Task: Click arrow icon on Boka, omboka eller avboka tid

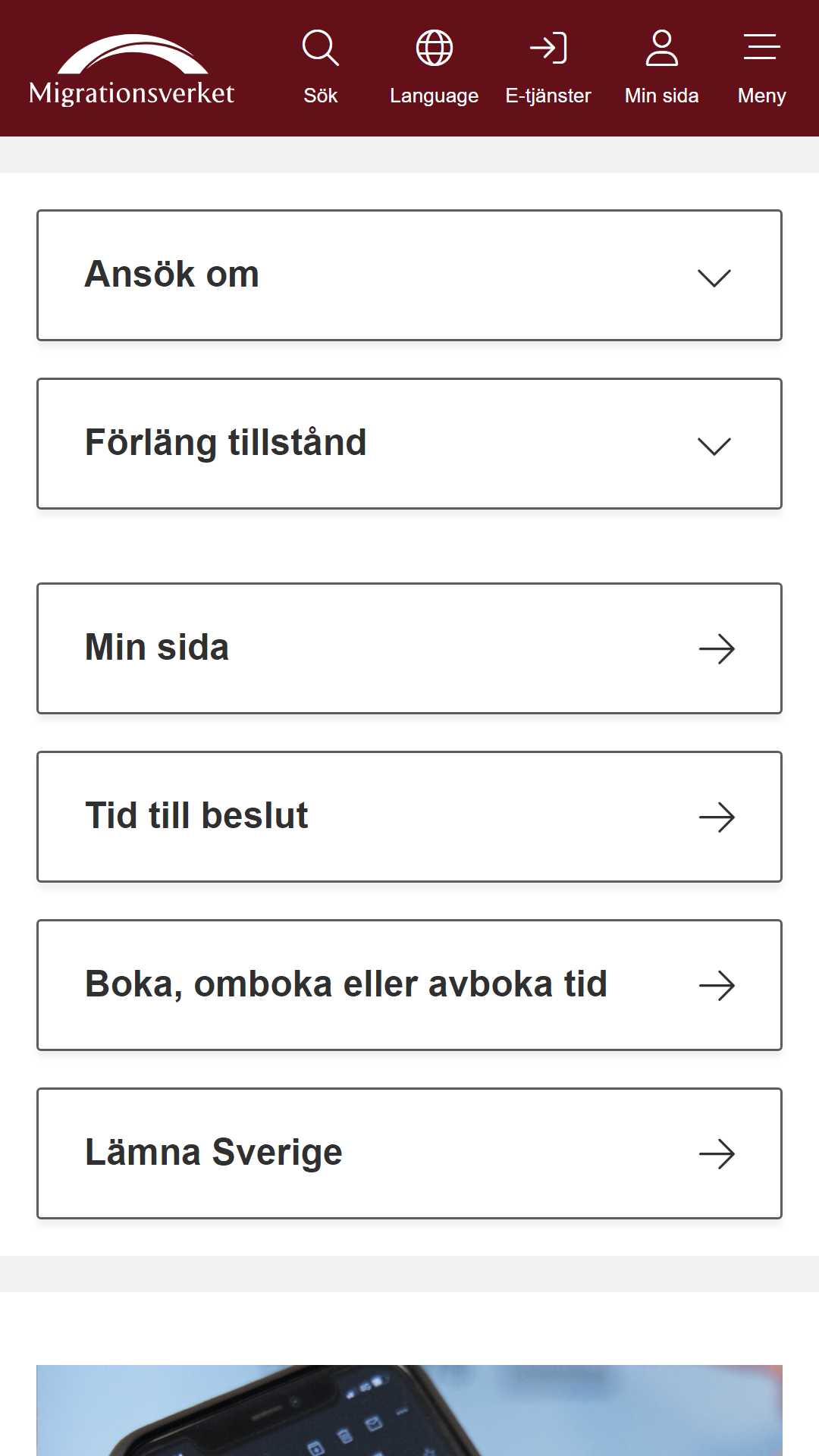Action: pyautogui.click(x=717, y=986)
